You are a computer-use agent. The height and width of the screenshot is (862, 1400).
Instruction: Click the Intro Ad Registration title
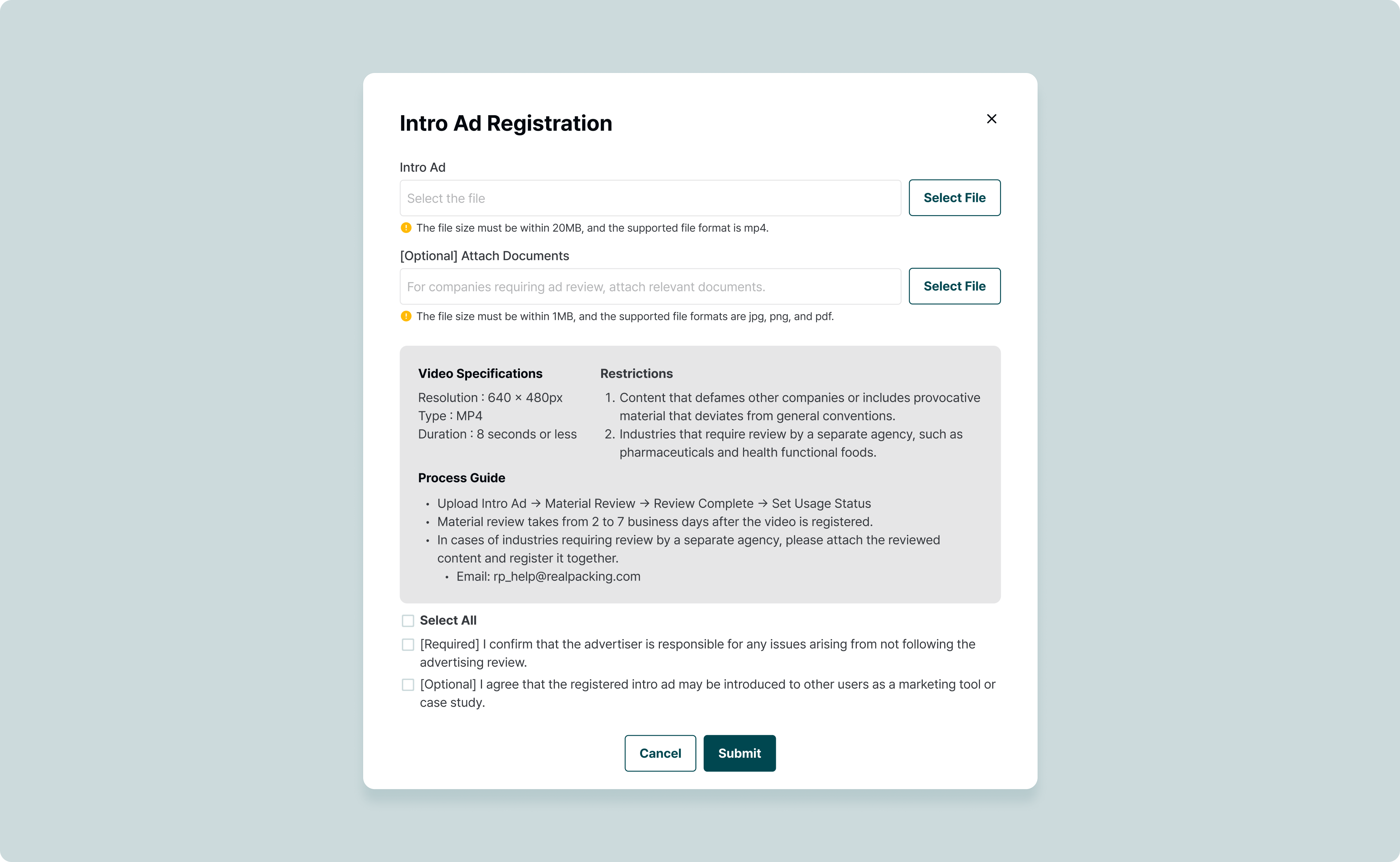click(506, 123)
